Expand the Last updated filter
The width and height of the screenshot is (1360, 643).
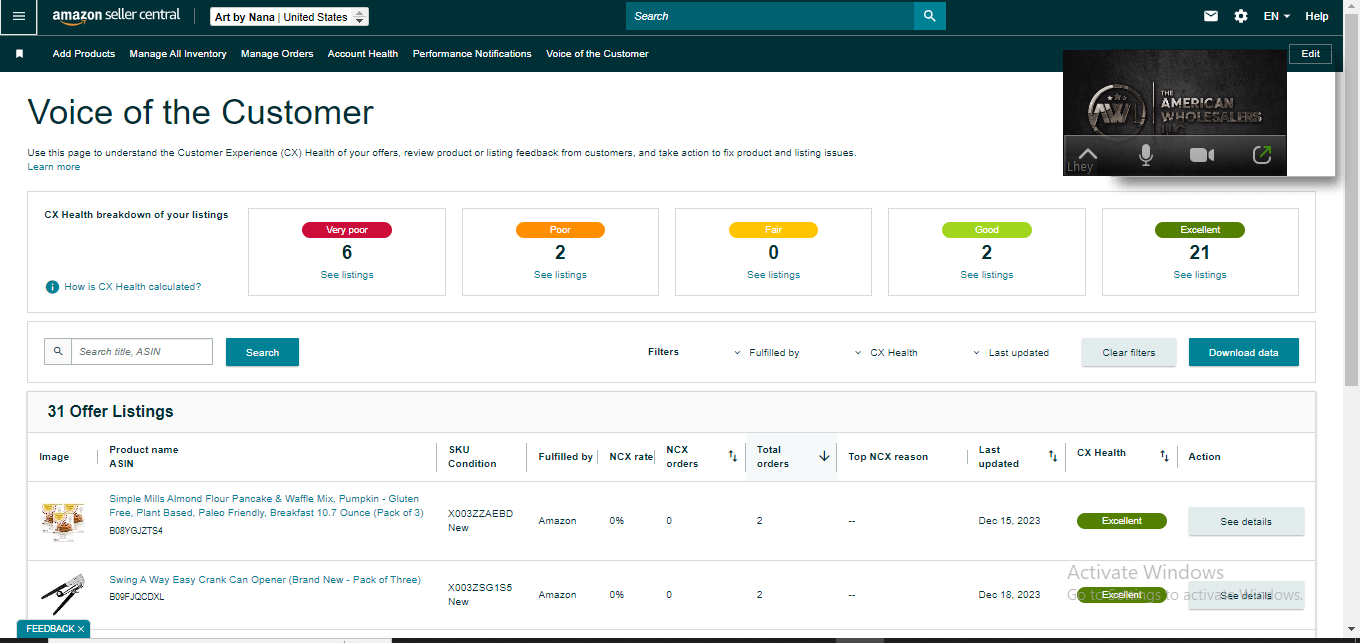coord(1011,352)
